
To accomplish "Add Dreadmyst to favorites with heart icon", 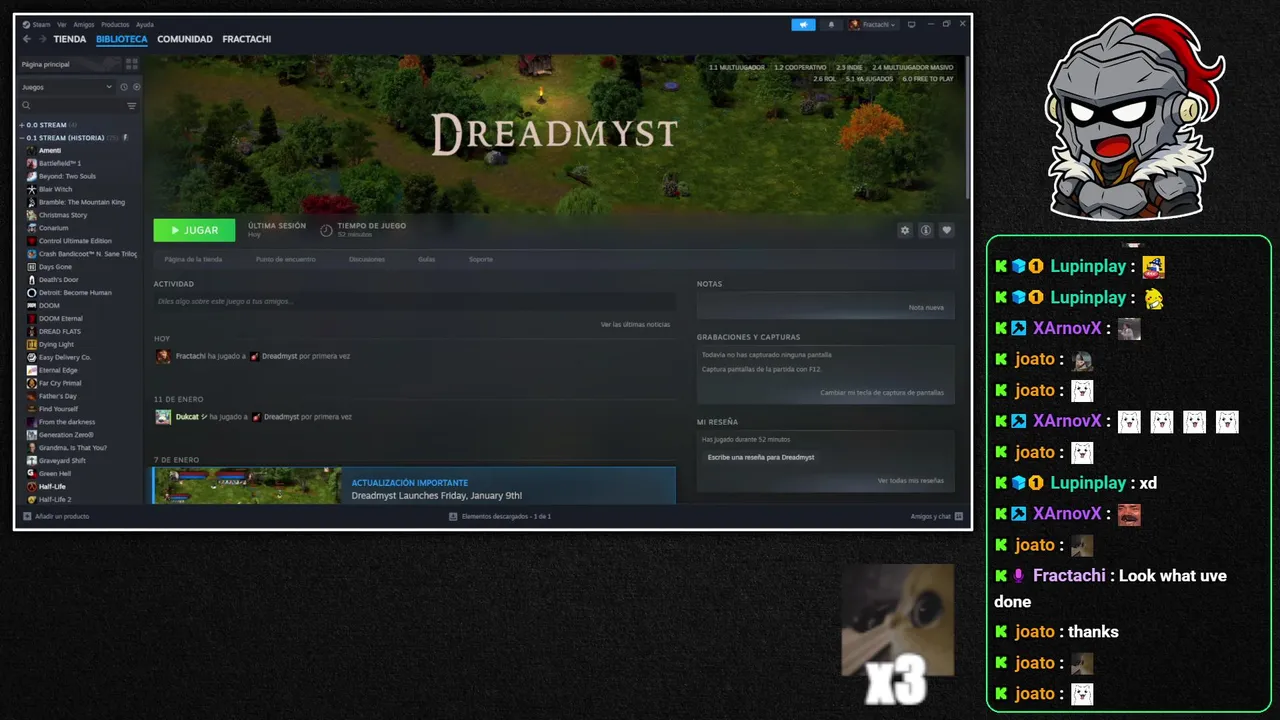I will 947,230.
